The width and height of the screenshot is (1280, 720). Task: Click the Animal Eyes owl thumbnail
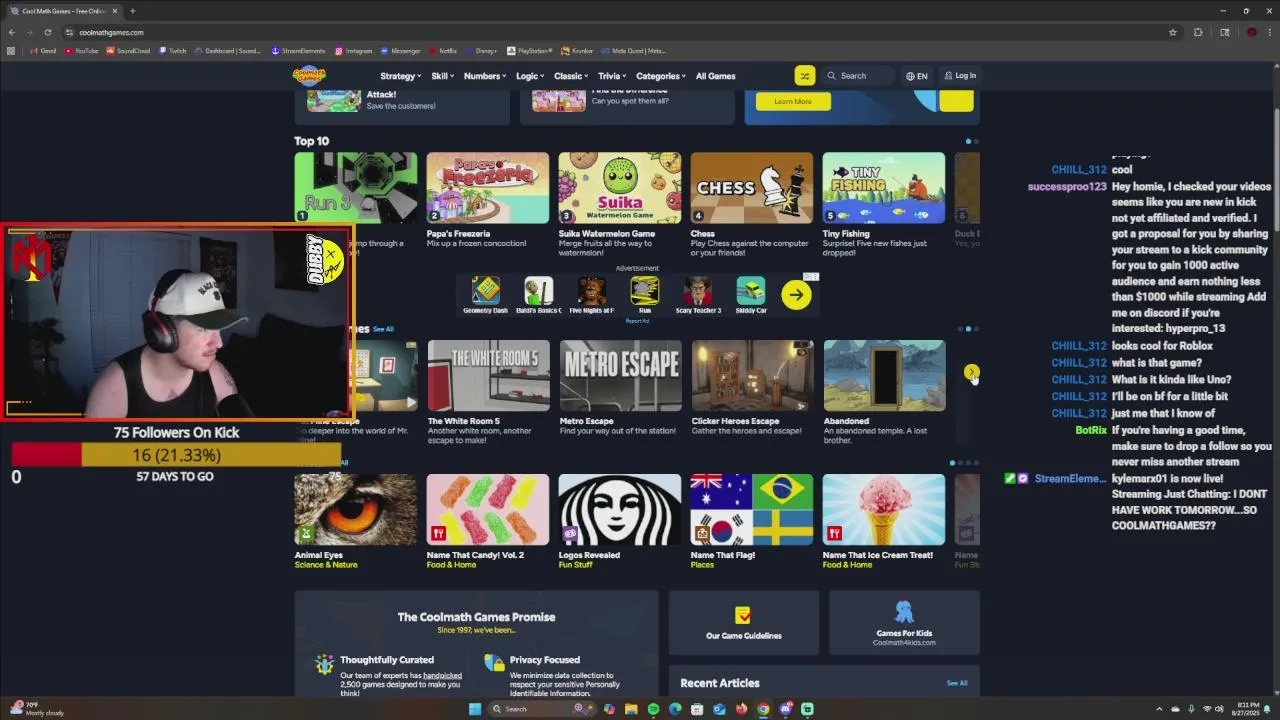coord(355,509)
